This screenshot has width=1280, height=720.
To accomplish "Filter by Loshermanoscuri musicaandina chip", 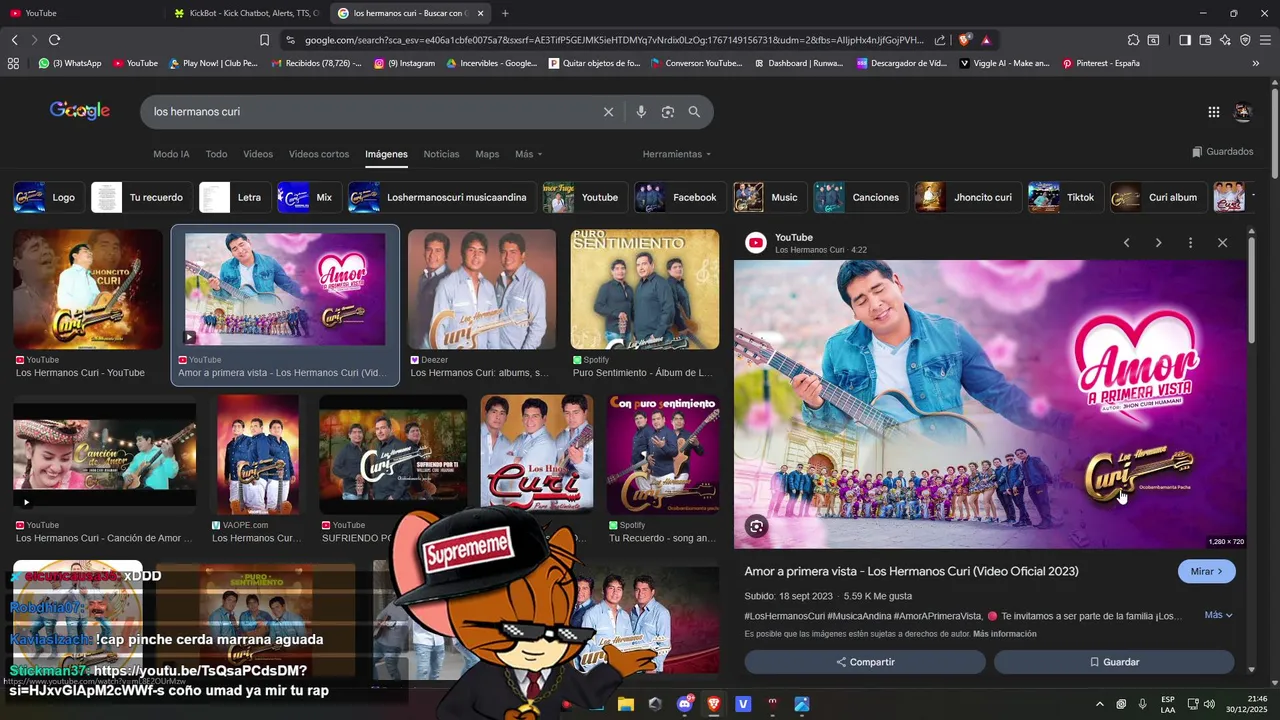I will point(440,197).
